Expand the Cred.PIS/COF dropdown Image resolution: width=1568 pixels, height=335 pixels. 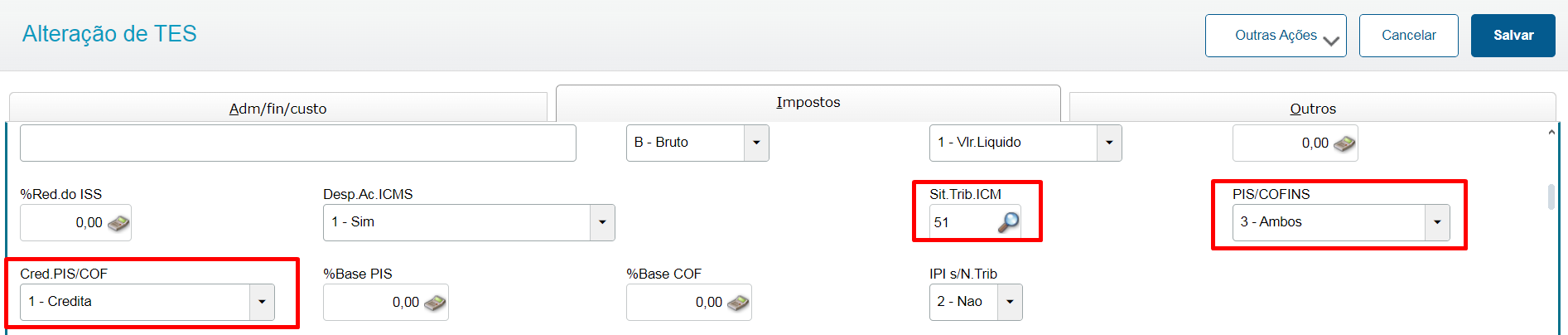(x=262, y=302)
